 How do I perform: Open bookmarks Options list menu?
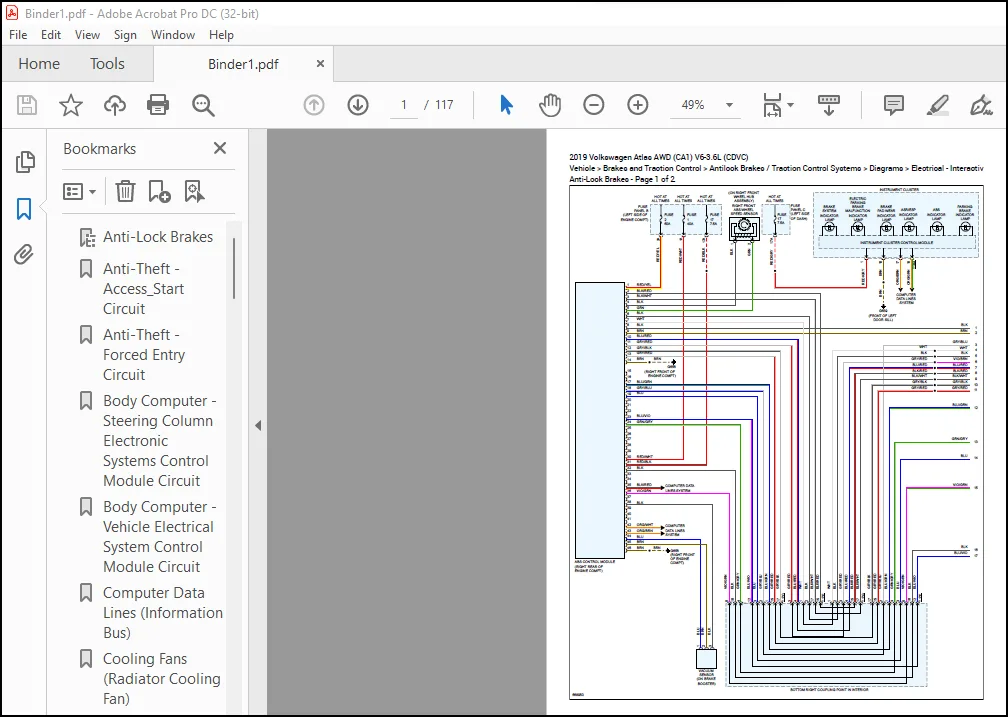(79, 192)
